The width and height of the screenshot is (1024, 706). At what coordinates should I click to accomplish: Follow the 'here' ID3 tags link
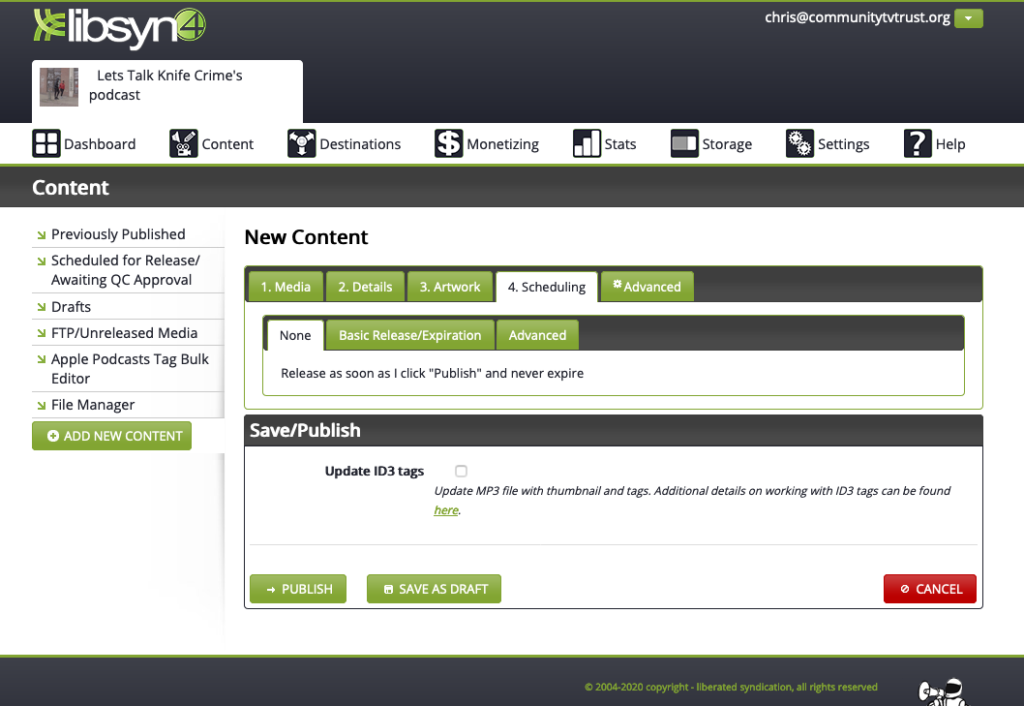click(446, 510)
